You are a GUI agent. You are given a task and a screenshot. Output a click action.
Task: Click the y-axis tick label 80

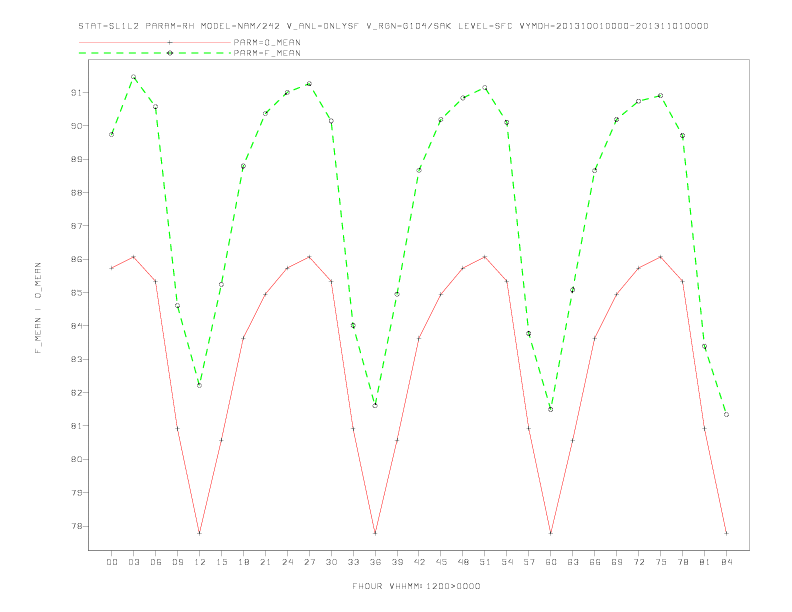[x=76, y=459]
